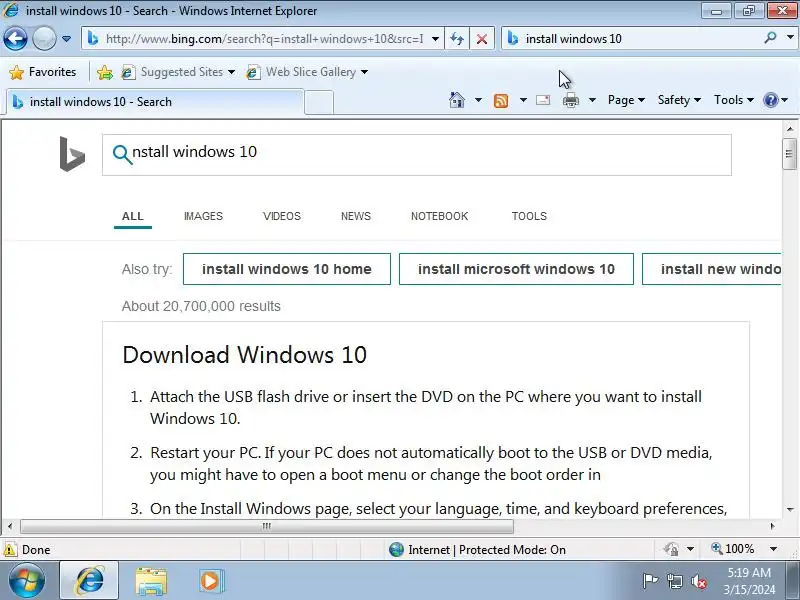800x600 pixels.
Task: Open the TOOLS tab
Action: pos(529,216)
